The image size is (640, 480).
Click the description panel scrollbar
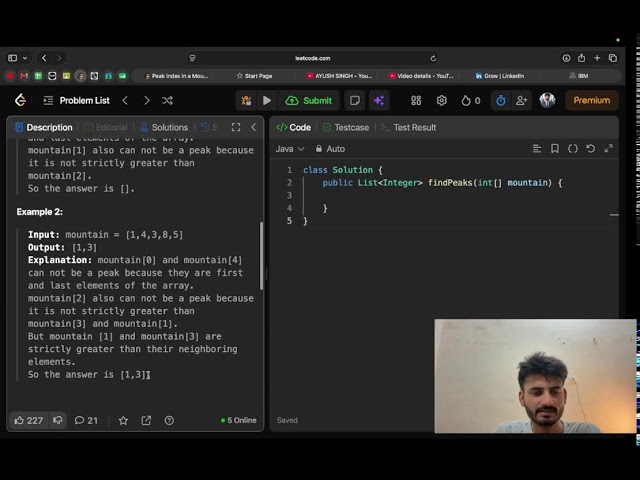click(261, 256)
